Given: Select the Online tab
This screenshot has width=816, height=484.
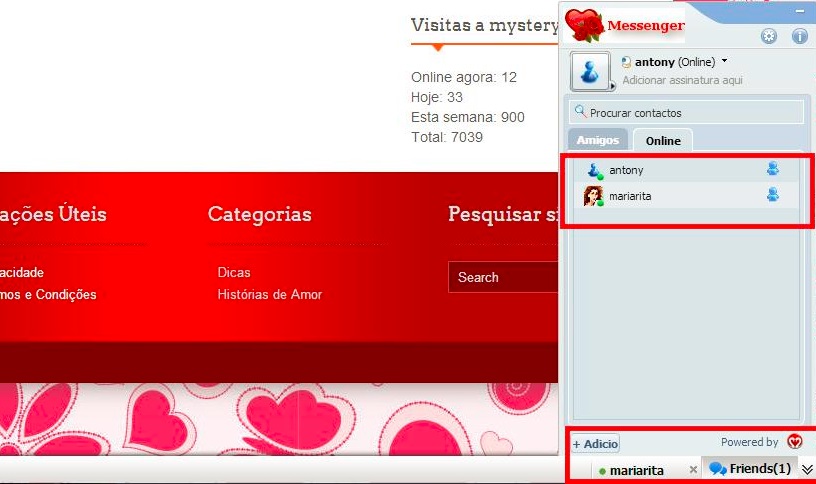Looking at the screenshot, I should (662, 141).
